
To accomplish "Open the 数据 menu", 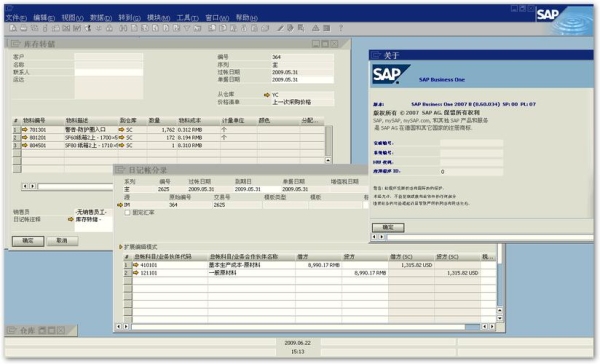I will pos(101,18).
